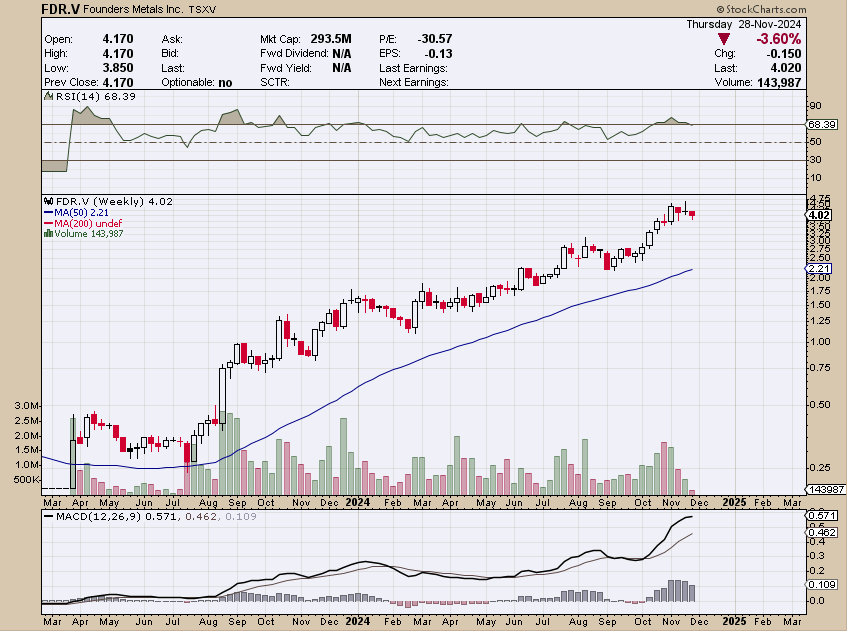Click the MACD(12,26,9) indicator label
848x631 pixels.
[x=98, y=516]
